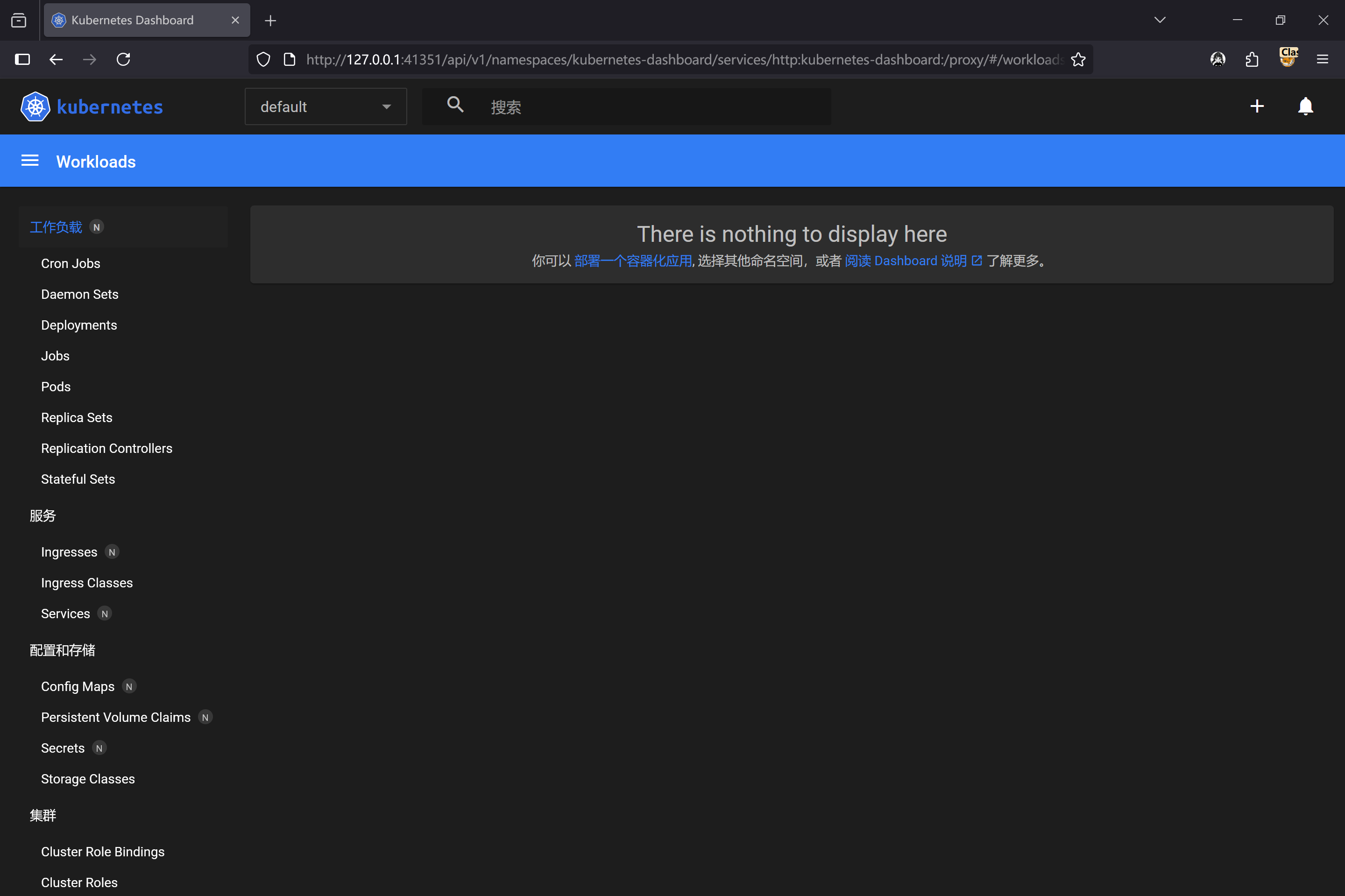Click the N badge beside 工作负载
Viewport: 1345px width, 896px height.
pos(97,227)
